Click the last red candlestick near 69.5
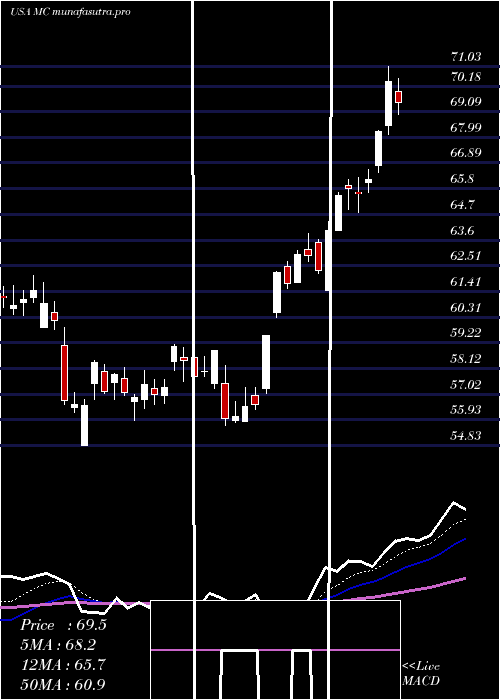 click(398, 96)
